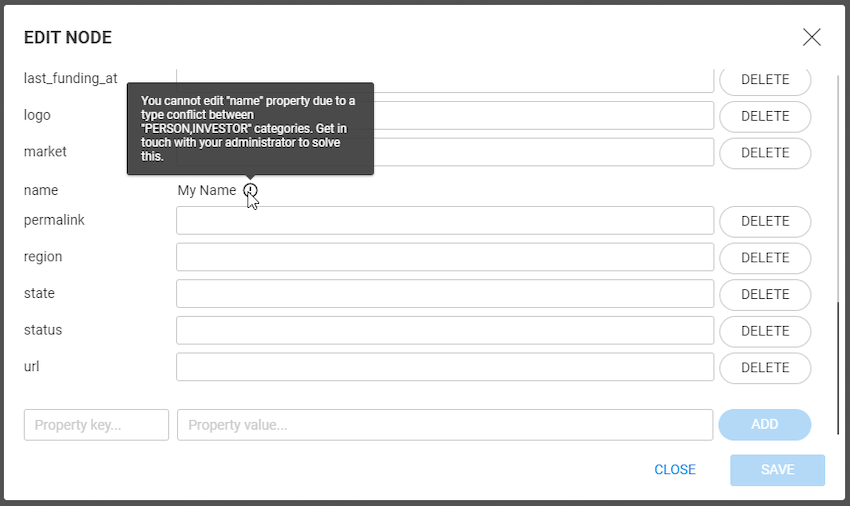Focus the permalink value field
The height and width of the screenshot is (506, 850).
445,221
